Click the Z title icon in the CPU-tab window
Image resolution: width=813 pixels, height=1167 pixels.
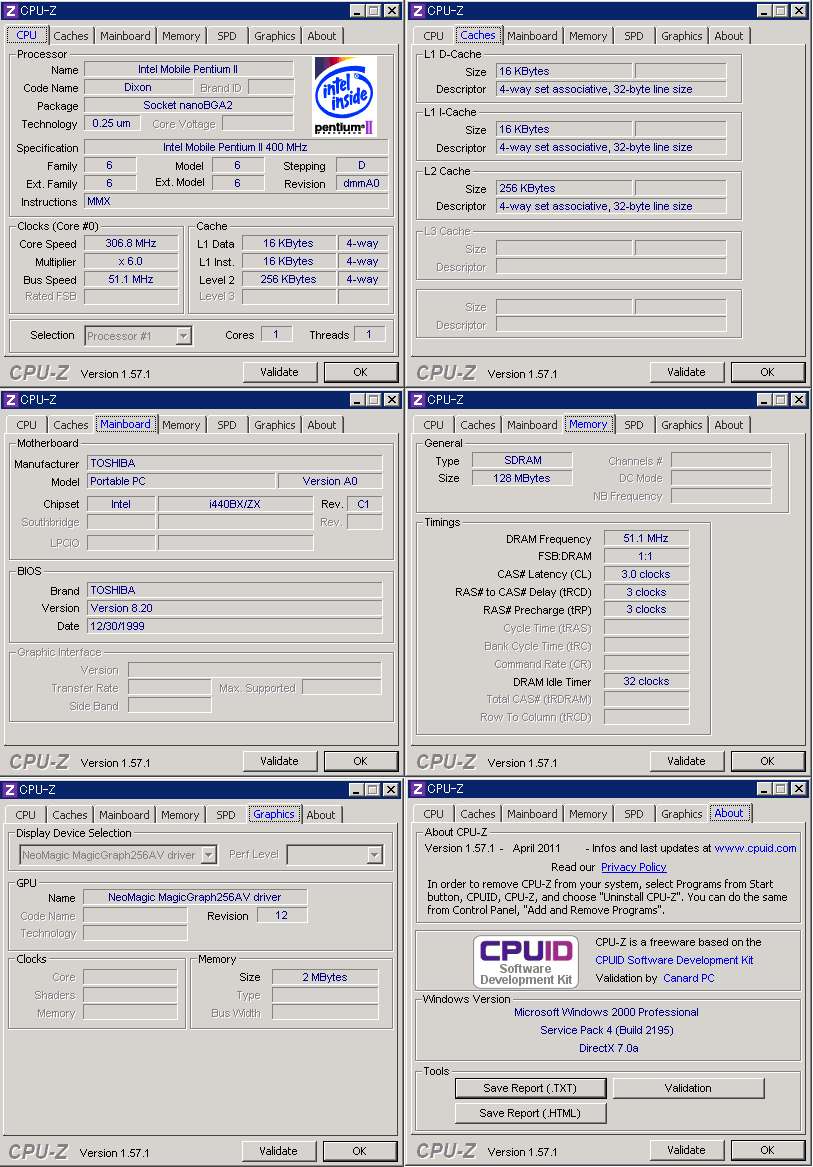point(10,10)
